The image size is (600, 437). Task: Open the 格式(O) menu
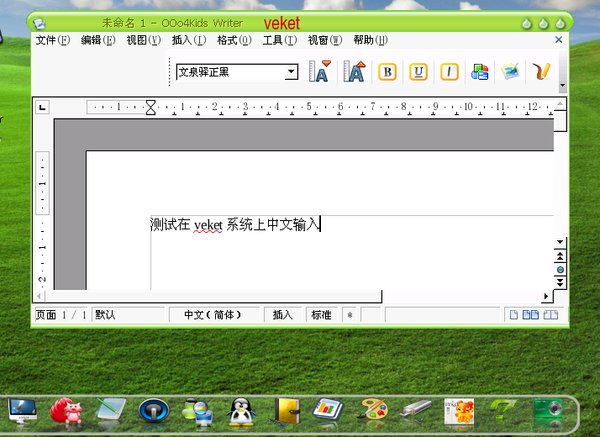pyautogui.click(x=234, y=40)
